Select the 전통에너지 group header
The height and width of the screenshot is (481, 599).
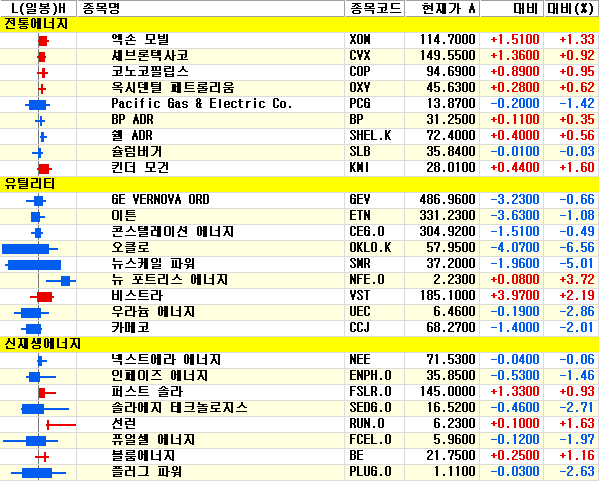(x=300, y=24)
